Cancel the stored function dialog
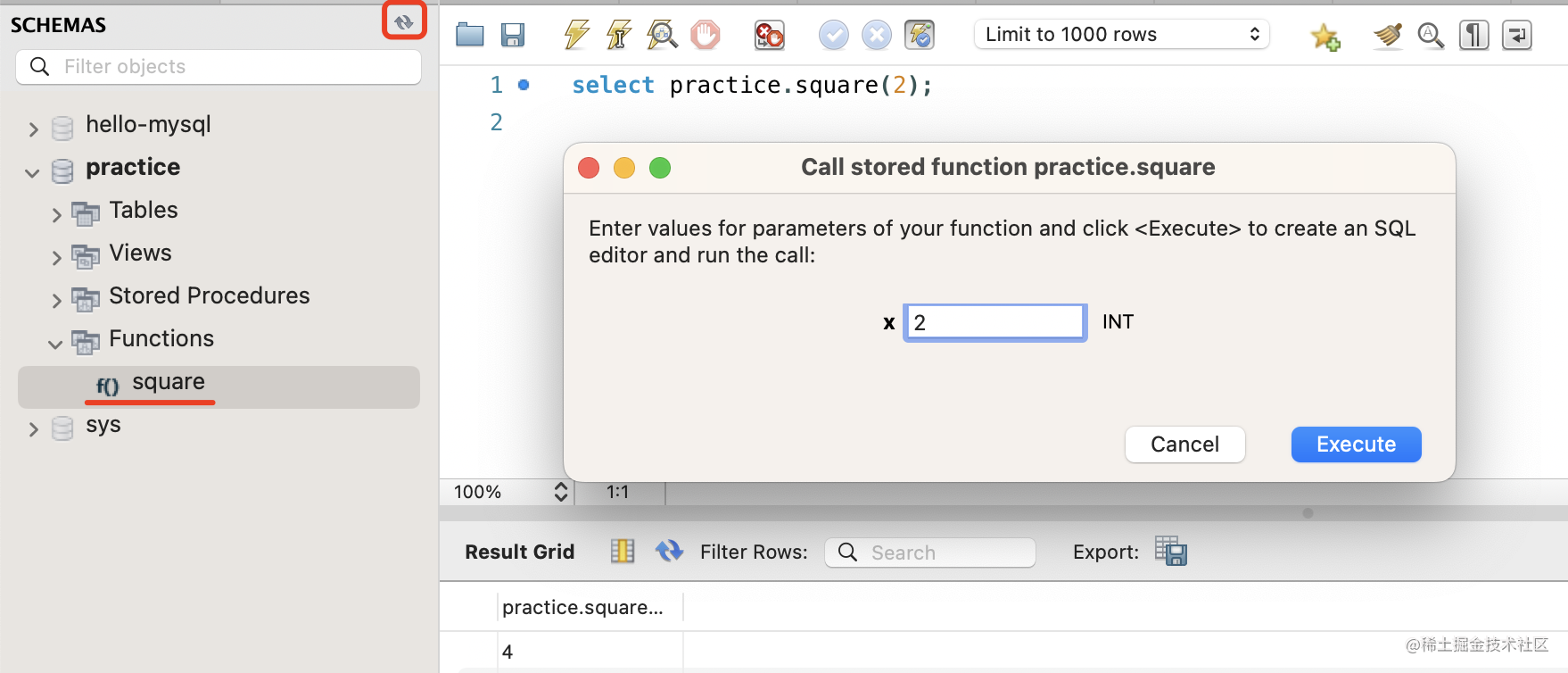 [1184, 445]
